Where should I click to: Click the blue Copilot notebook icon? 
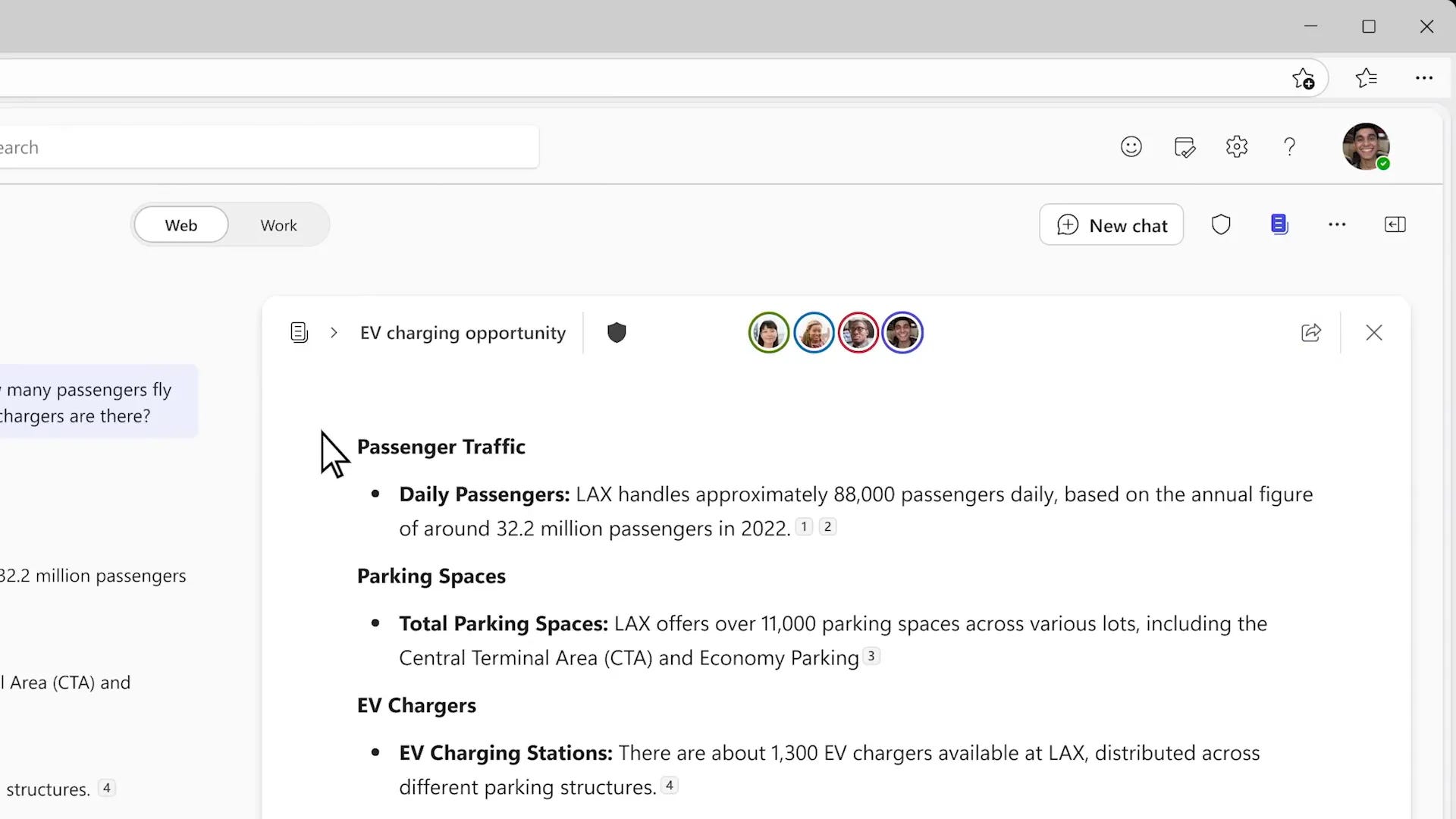(1279, 224)
